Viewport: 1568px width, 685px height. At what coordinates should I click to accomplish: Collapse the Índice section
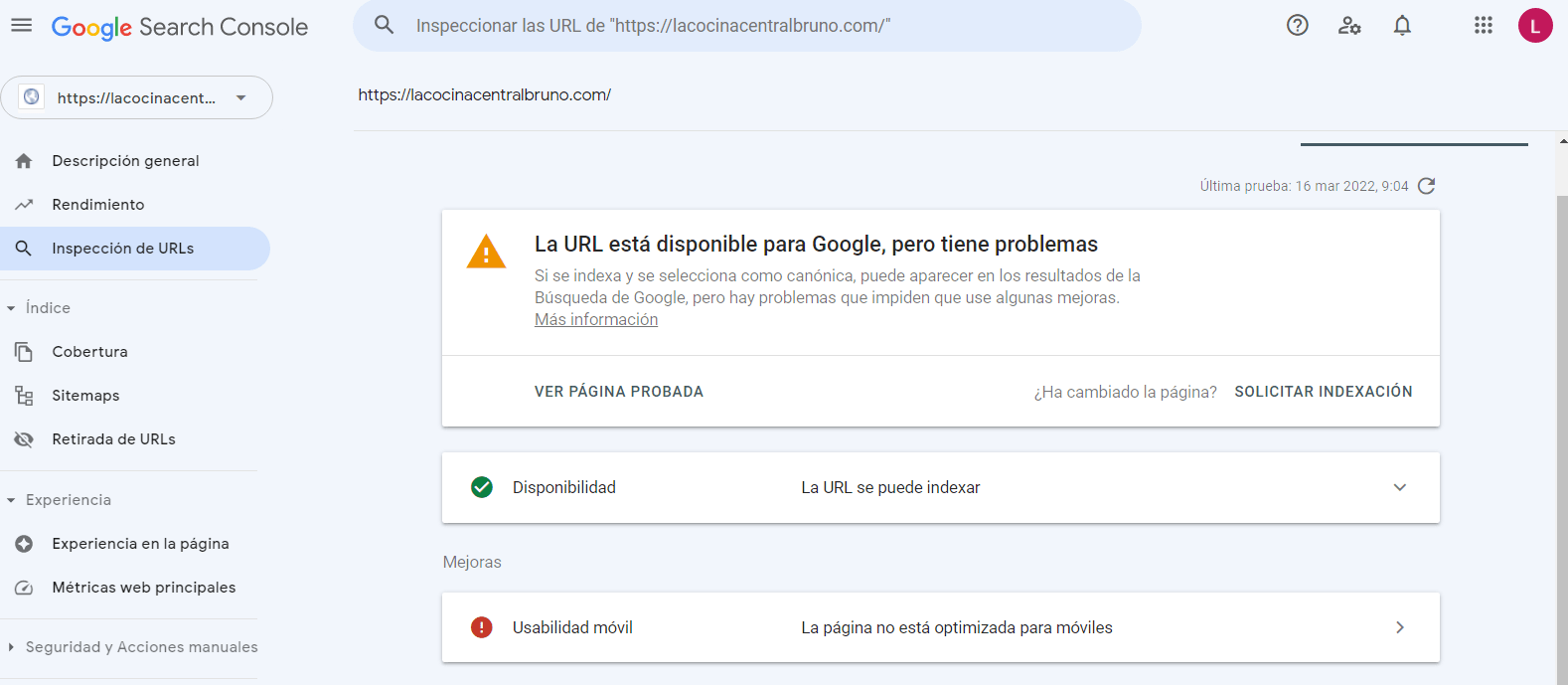click(11, 308)
